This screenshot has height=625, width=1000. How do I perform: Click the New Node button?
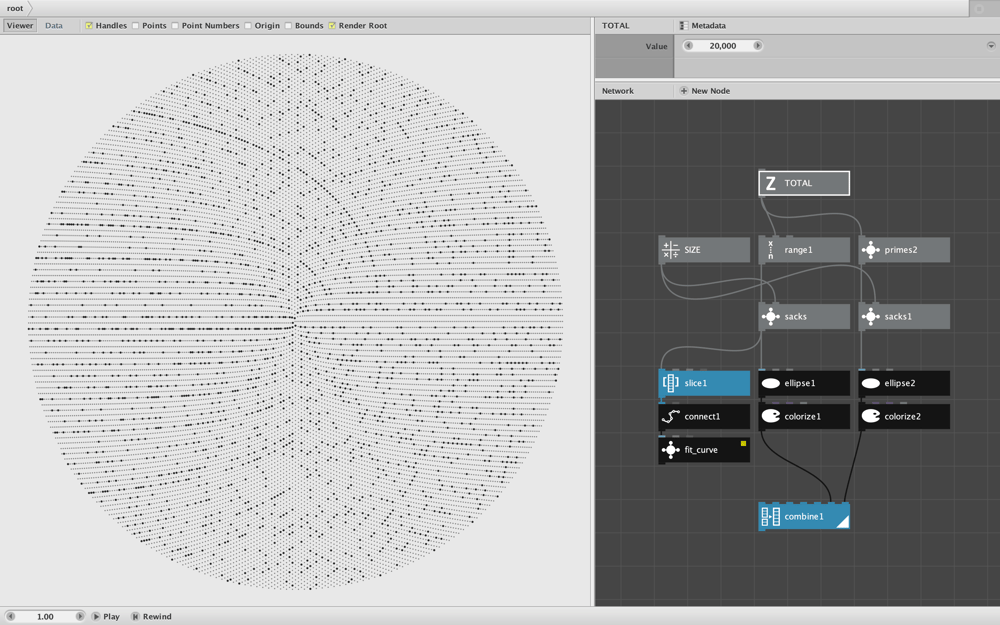[705, 91]
